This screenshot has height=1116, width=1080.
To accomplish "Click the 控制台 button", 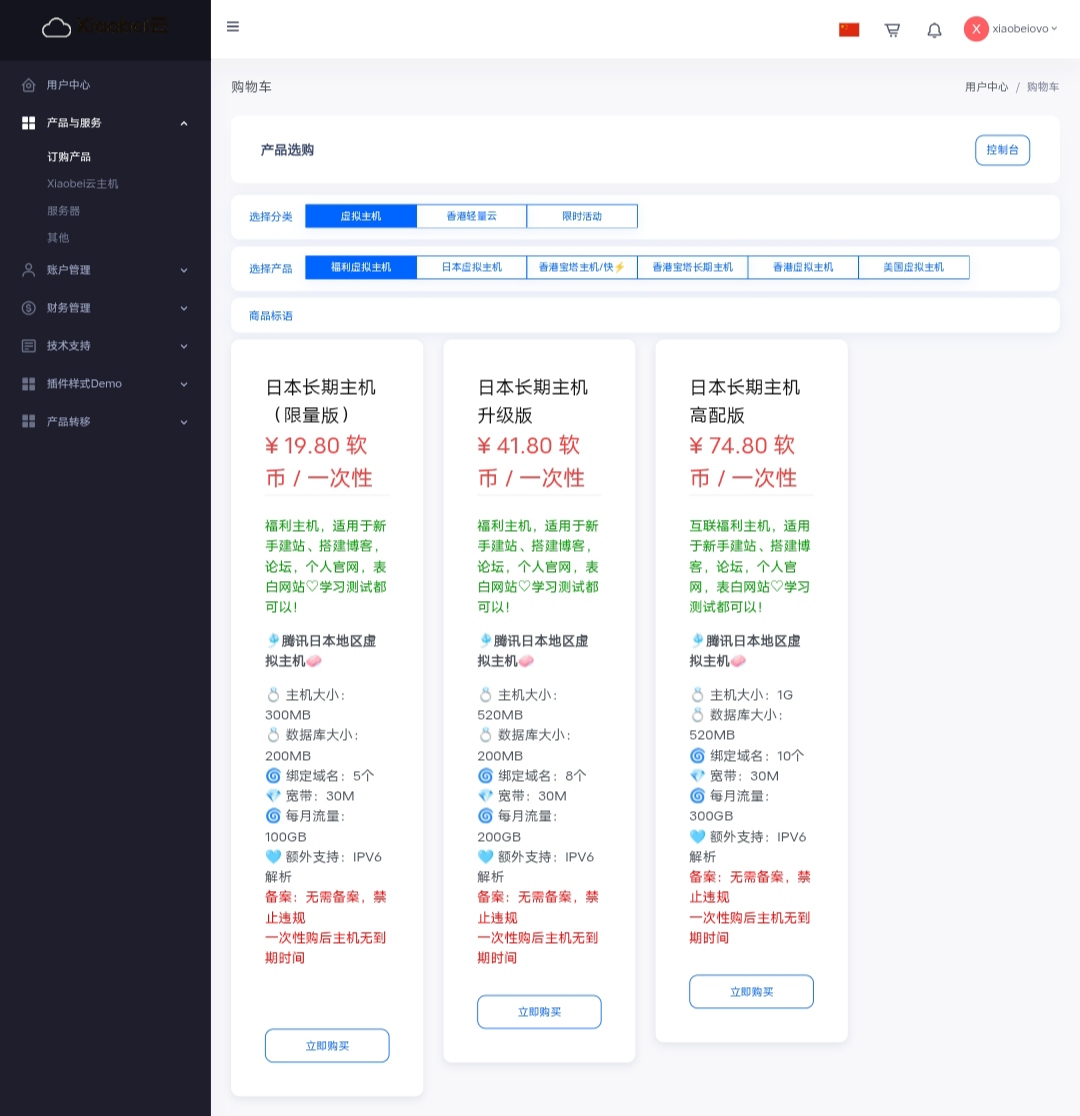I will pos(1002,150).
